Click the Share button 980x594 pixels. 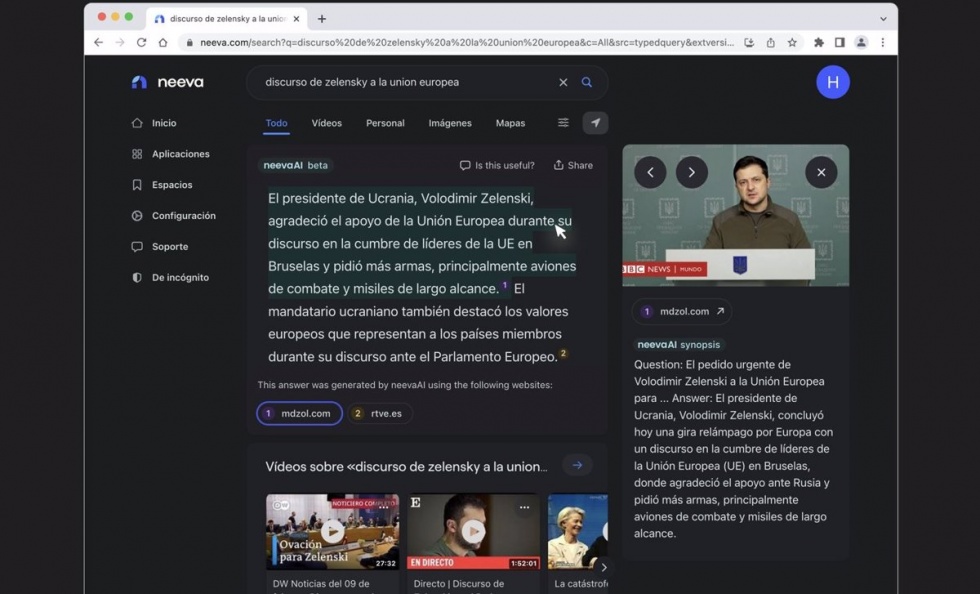pos(573,165)
